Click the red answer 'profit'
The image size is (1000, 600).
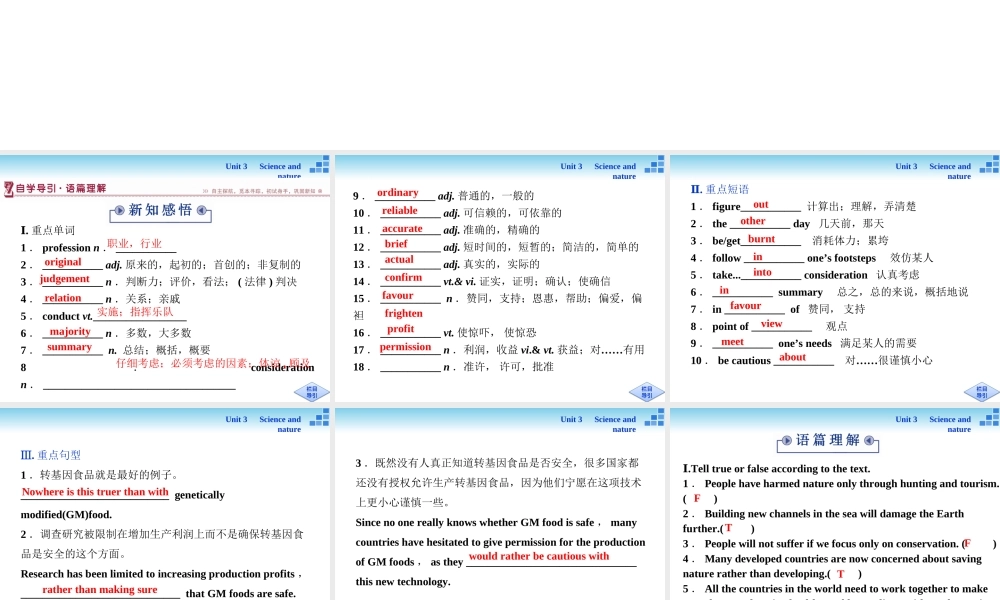pyautogui.click(x=401, y=329)
